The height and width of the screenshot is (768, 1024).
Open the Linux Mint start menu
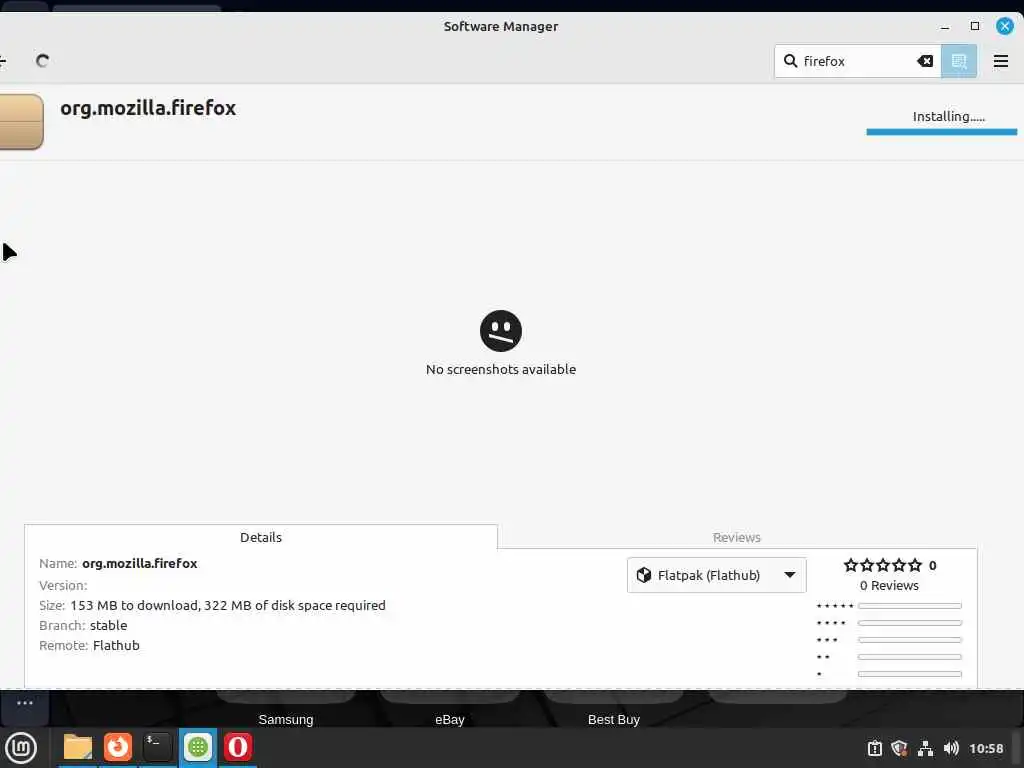(21, 748)
